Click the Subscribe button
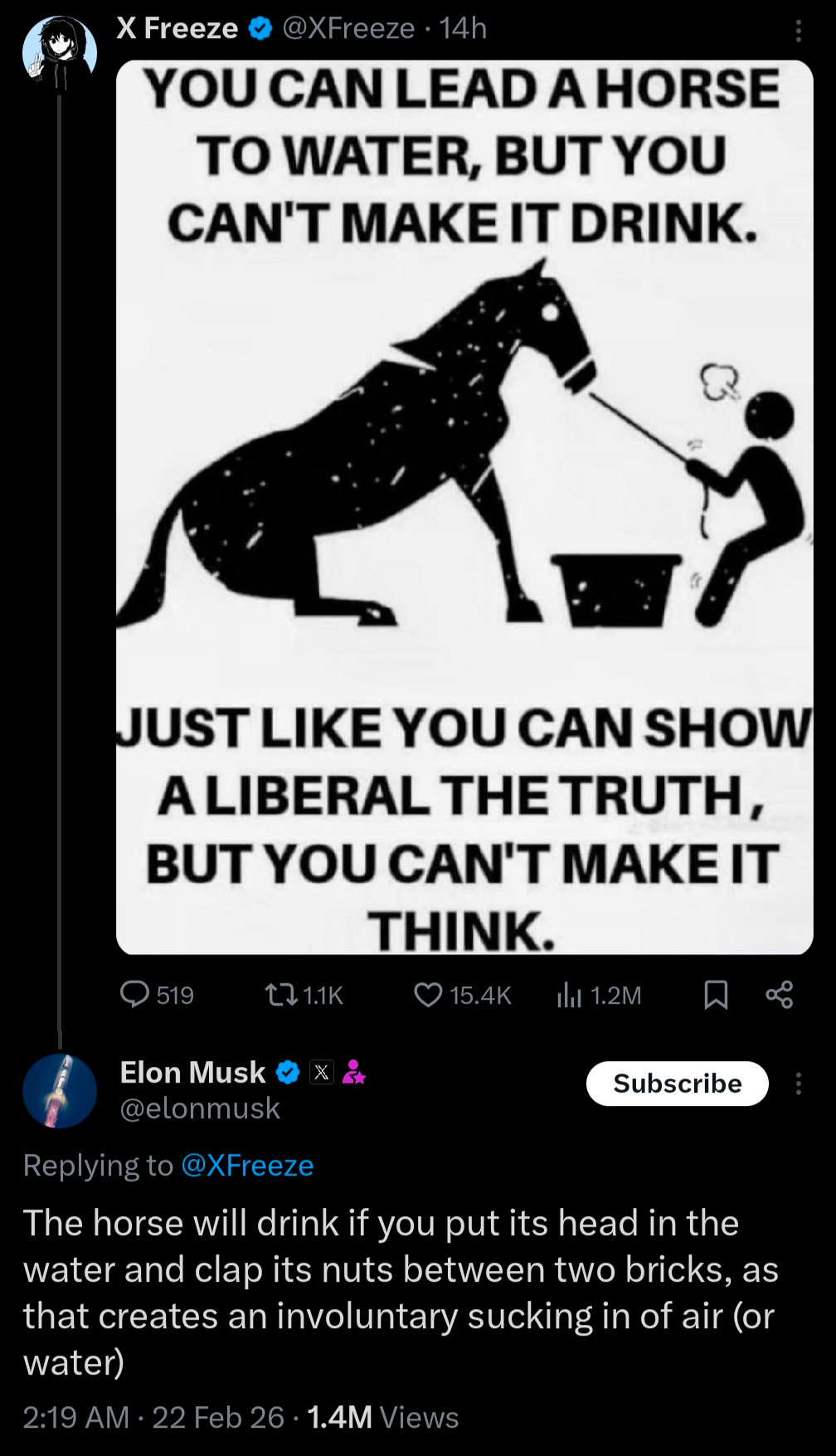Viewport: 836px width, 1456px height. (x=677, y=1083)
